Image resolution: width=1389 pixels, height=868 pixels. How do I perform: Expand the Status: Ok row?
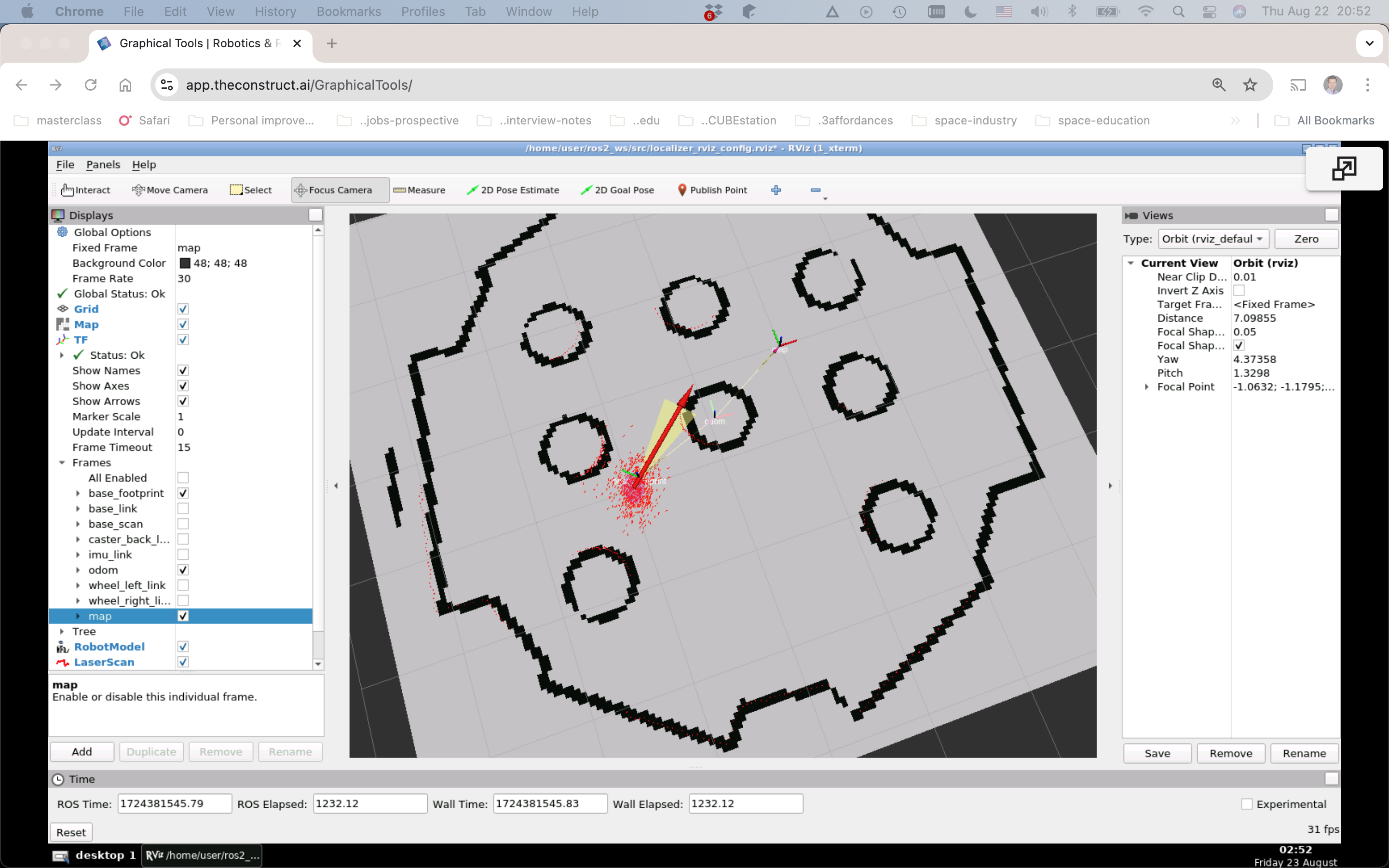click(62, 355)
